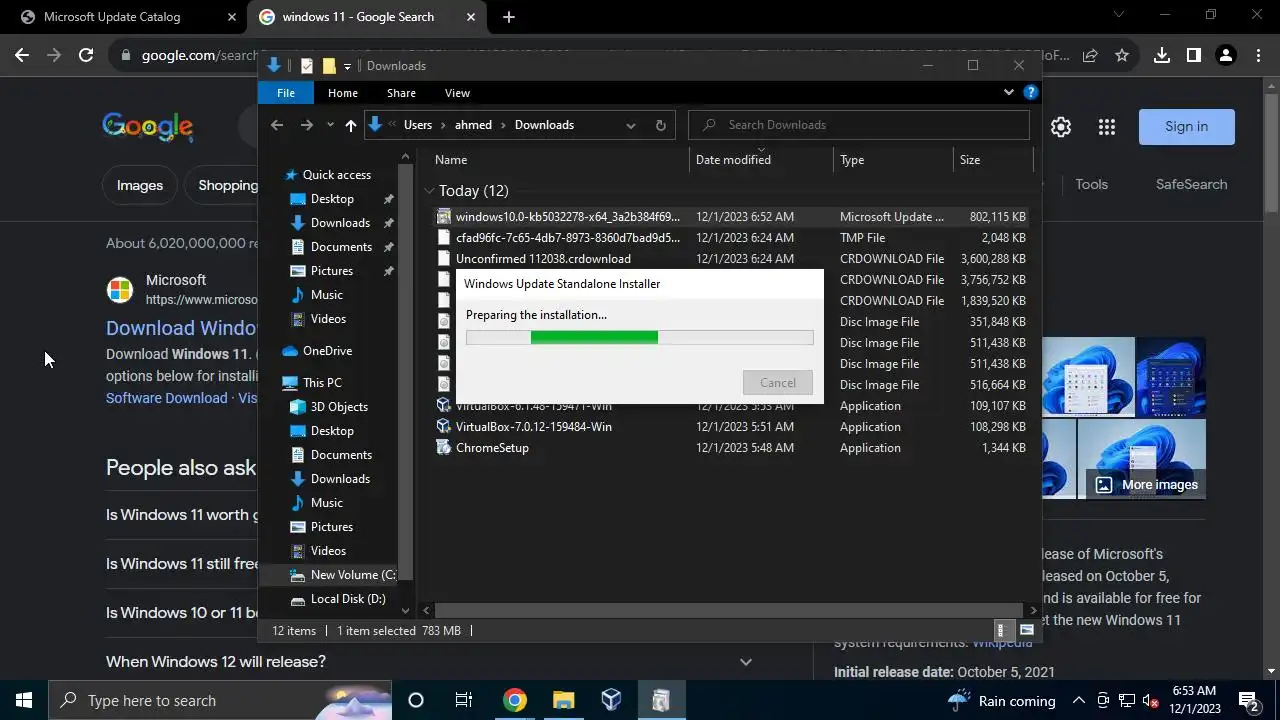Open Quick Access Toolbar customize dropdown
The height and width of the screenshot is (720, 1280).
tap(347, 66)
